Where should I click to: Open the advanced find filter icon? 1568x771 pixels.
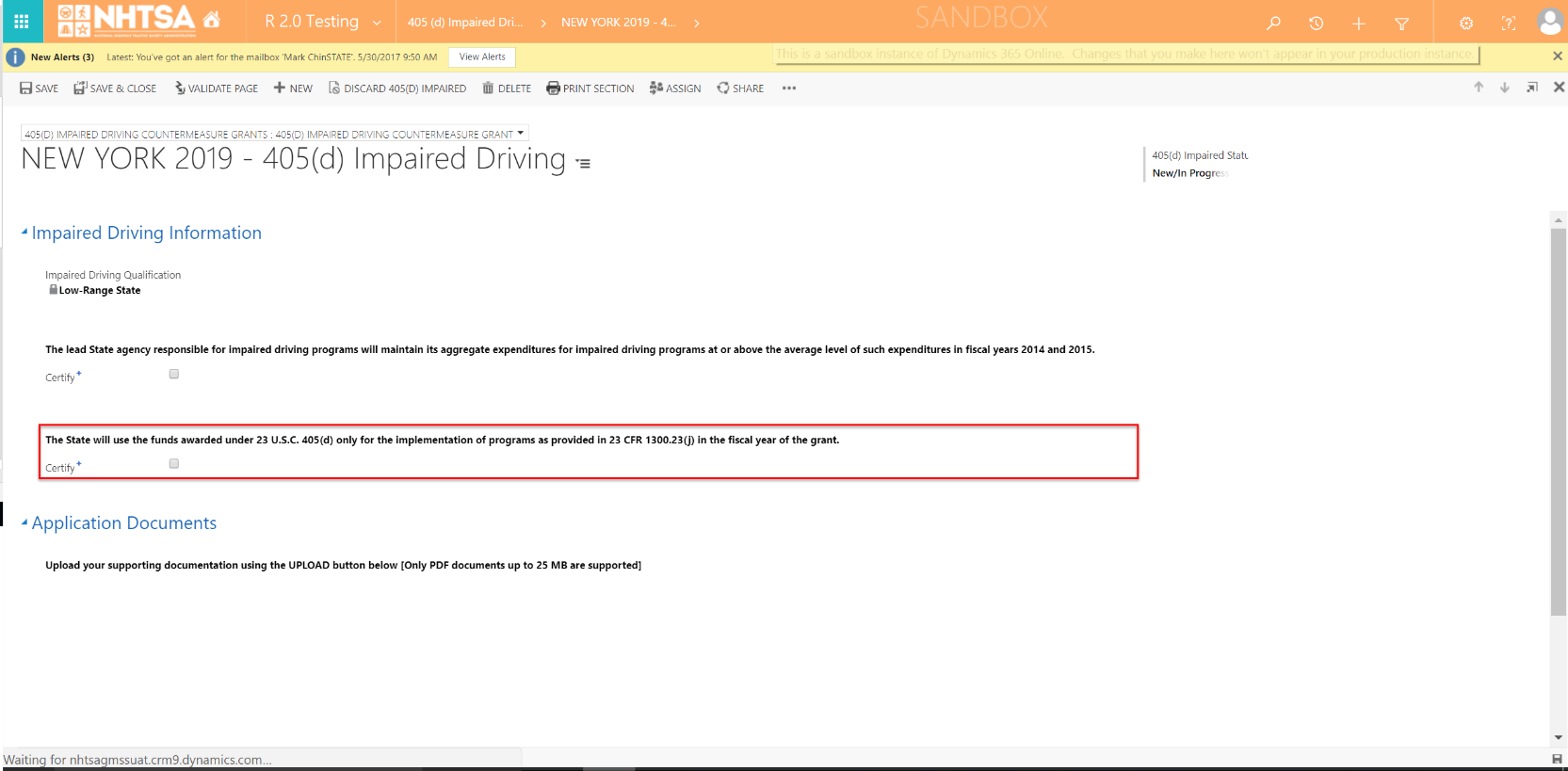coord(1401,23)
